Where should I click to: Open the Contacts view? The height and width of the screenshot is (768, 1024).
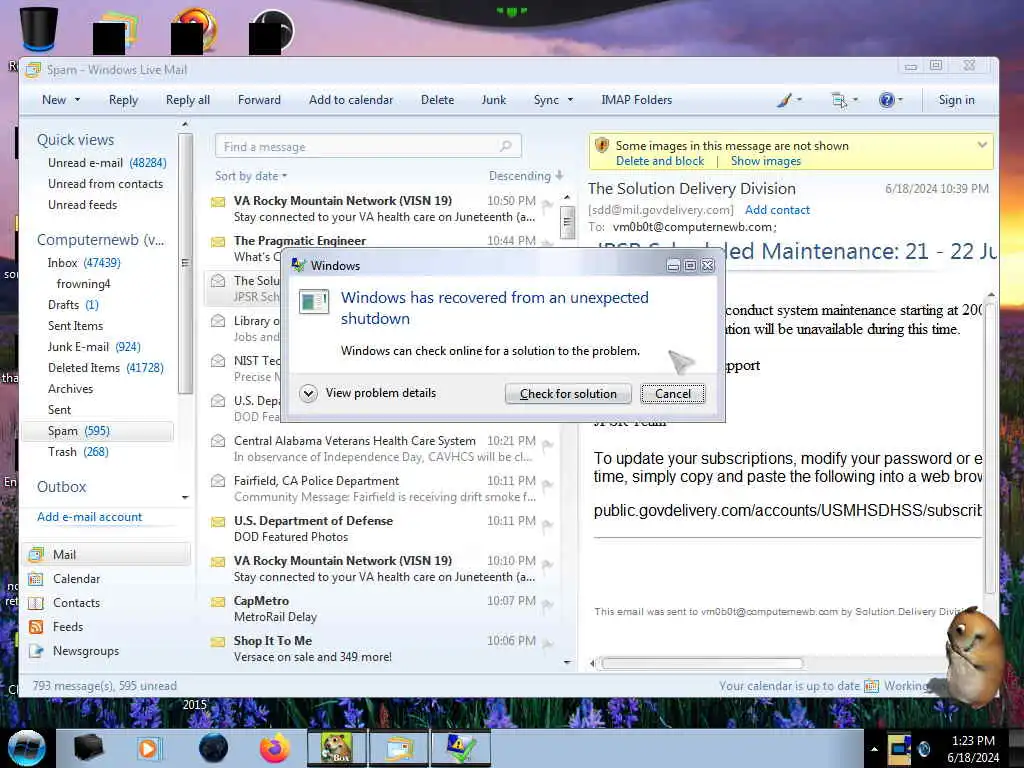coord(76,603)
